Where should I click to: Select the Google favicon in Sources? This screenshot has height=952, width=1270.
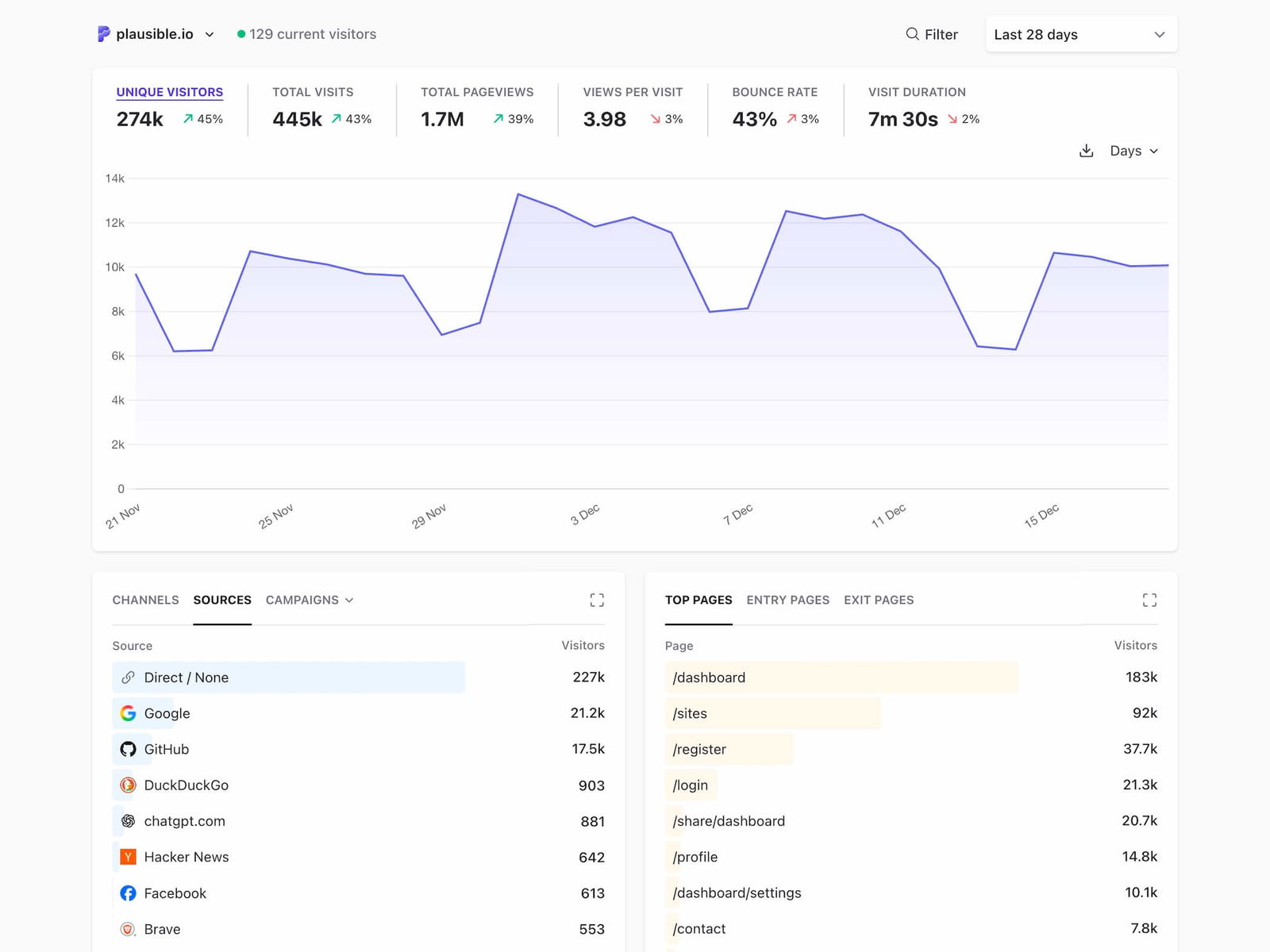click(128, 713)
